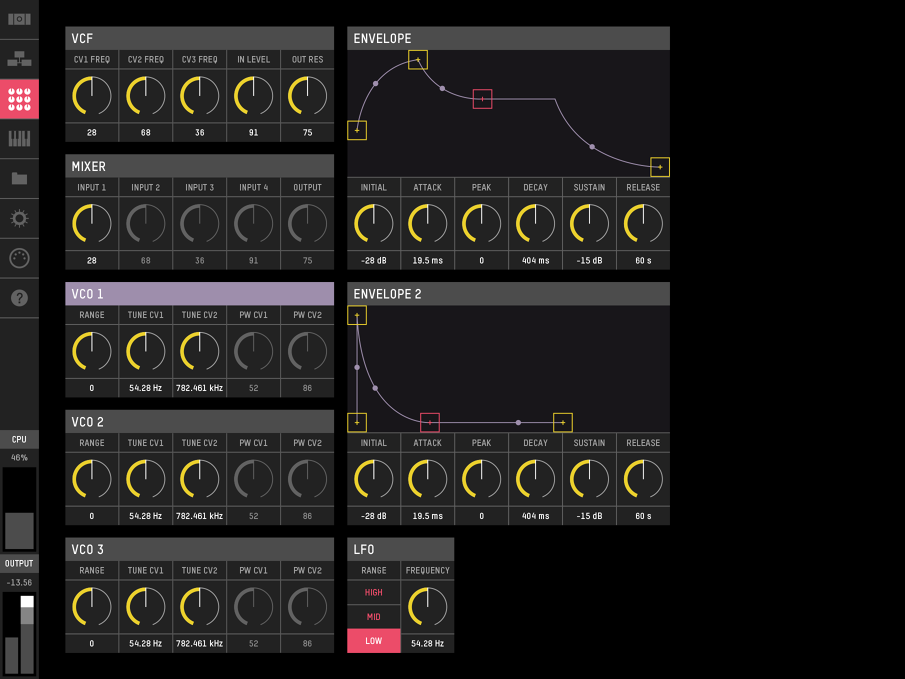Select the LOW LFO range option
Image resolution: width=905 pixels, height=679 pixels.
click(x=374, y=641)
